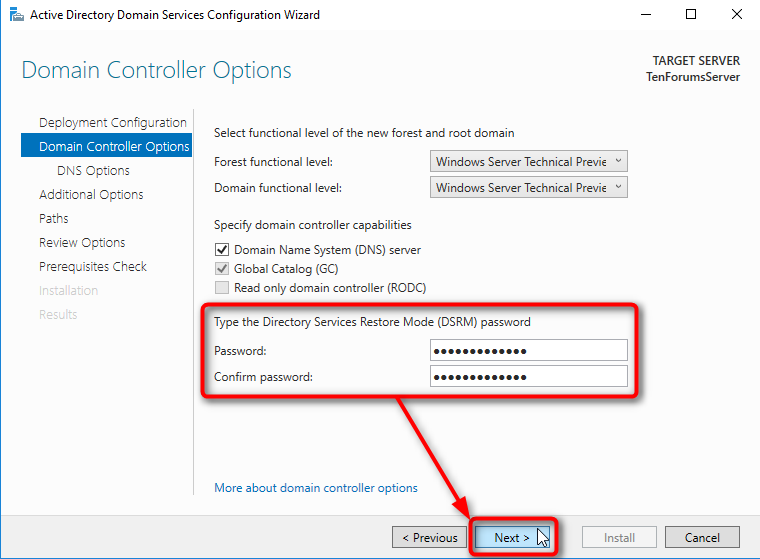Image resolution: width=760 pixels, height=559 pixels.
Task: Go to Review Options step
Action: click(82, 242)
